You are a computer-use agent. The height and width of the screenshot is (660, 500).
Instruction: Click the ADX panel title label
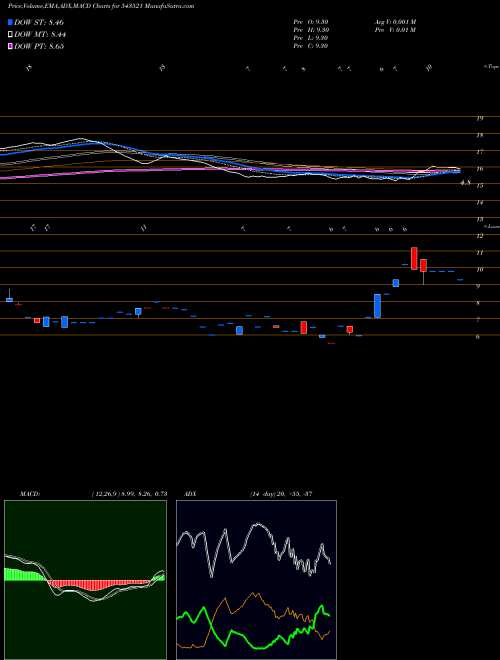190,494
